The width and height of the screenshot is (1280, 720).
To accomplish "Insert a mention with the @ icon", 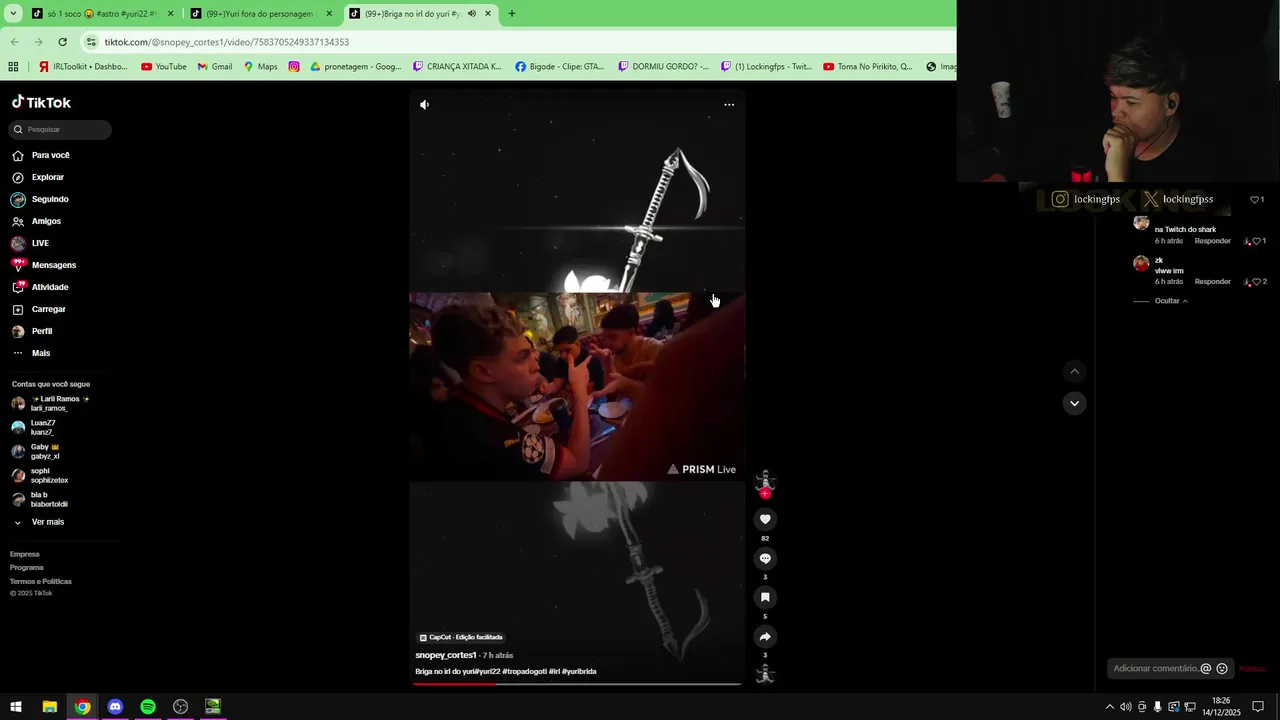I will [1206, 668].
